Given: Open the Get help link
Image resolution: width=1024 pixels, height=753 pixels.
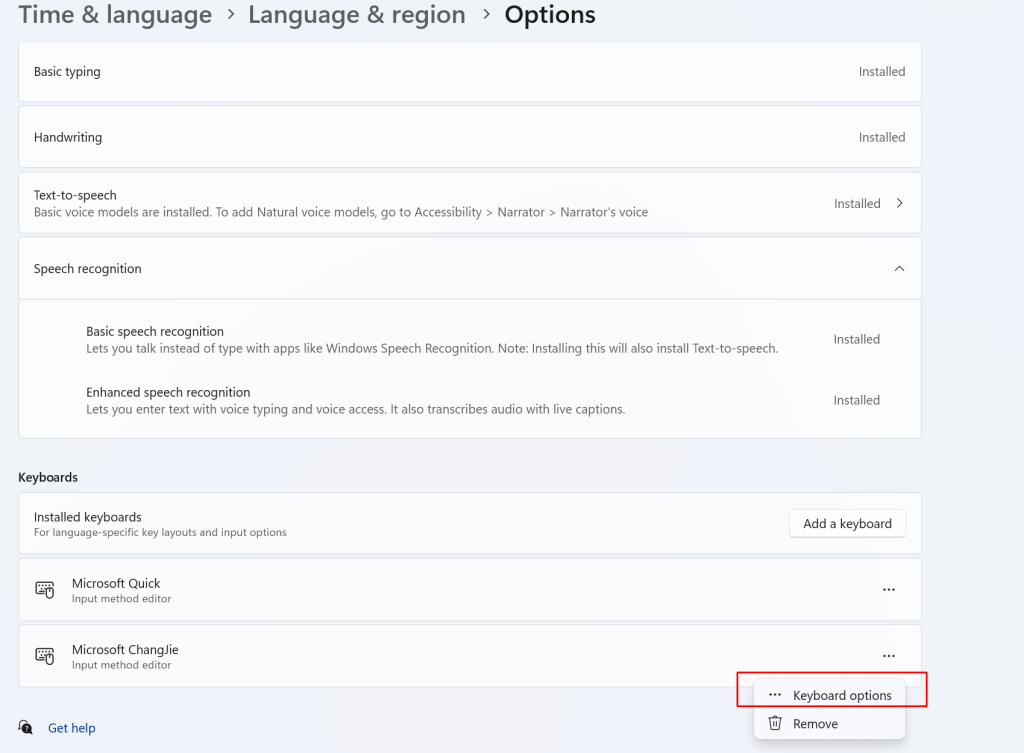Looking at the screenshot, I should (72, 728).
